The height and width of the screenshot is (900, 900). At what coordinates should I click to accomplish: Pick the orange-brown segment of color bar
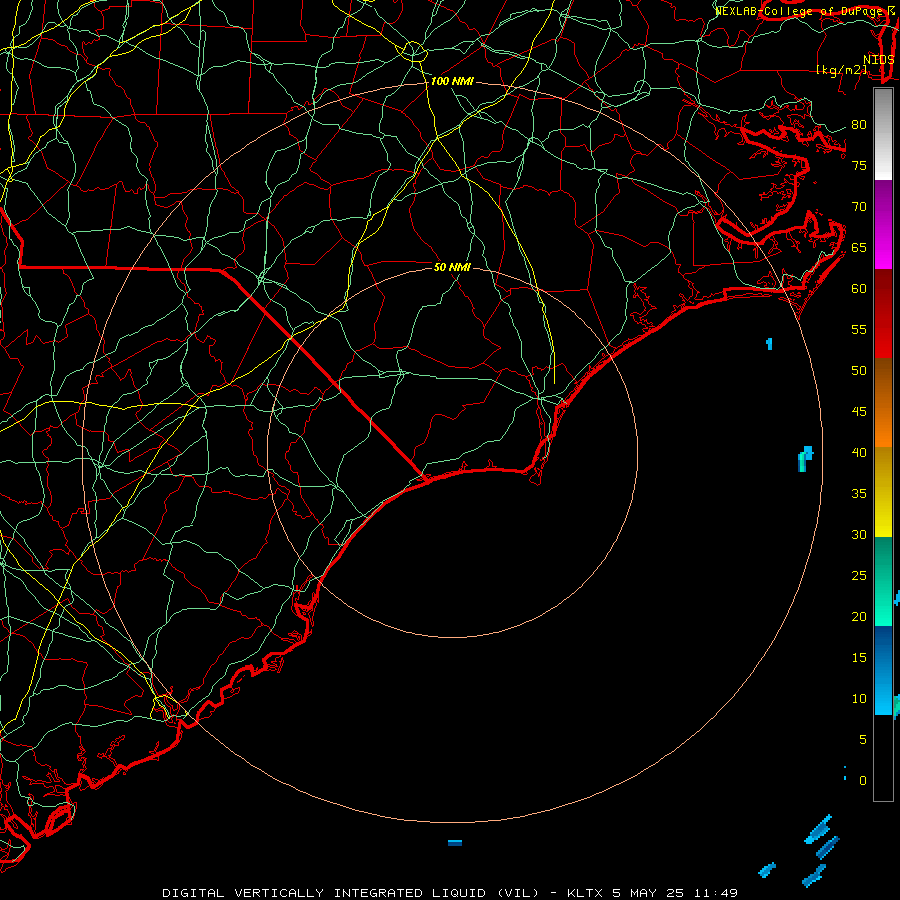pyautogui.click(x=883, y=403)
